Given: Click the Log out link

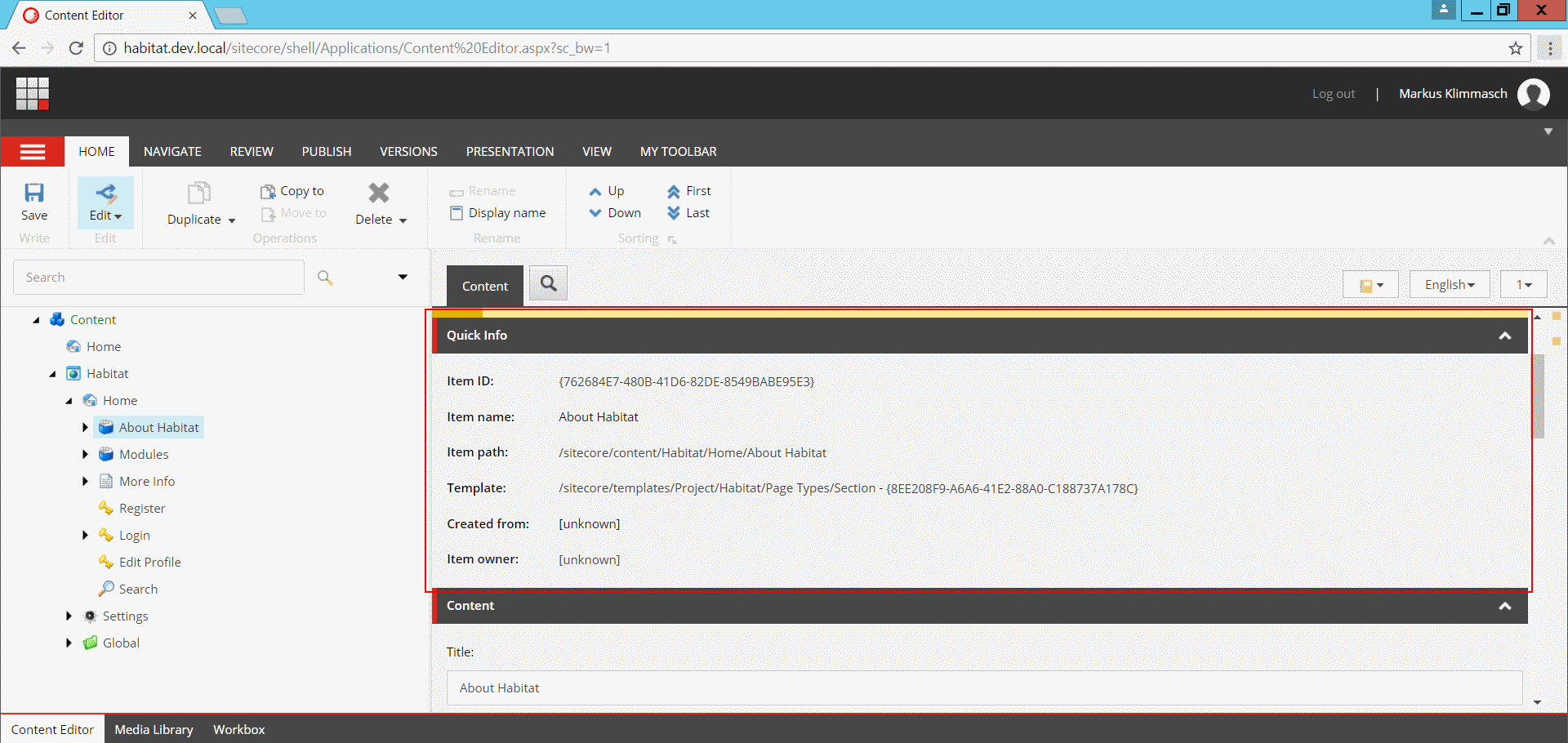Looking at the screenshot, I should point(1333,94).
